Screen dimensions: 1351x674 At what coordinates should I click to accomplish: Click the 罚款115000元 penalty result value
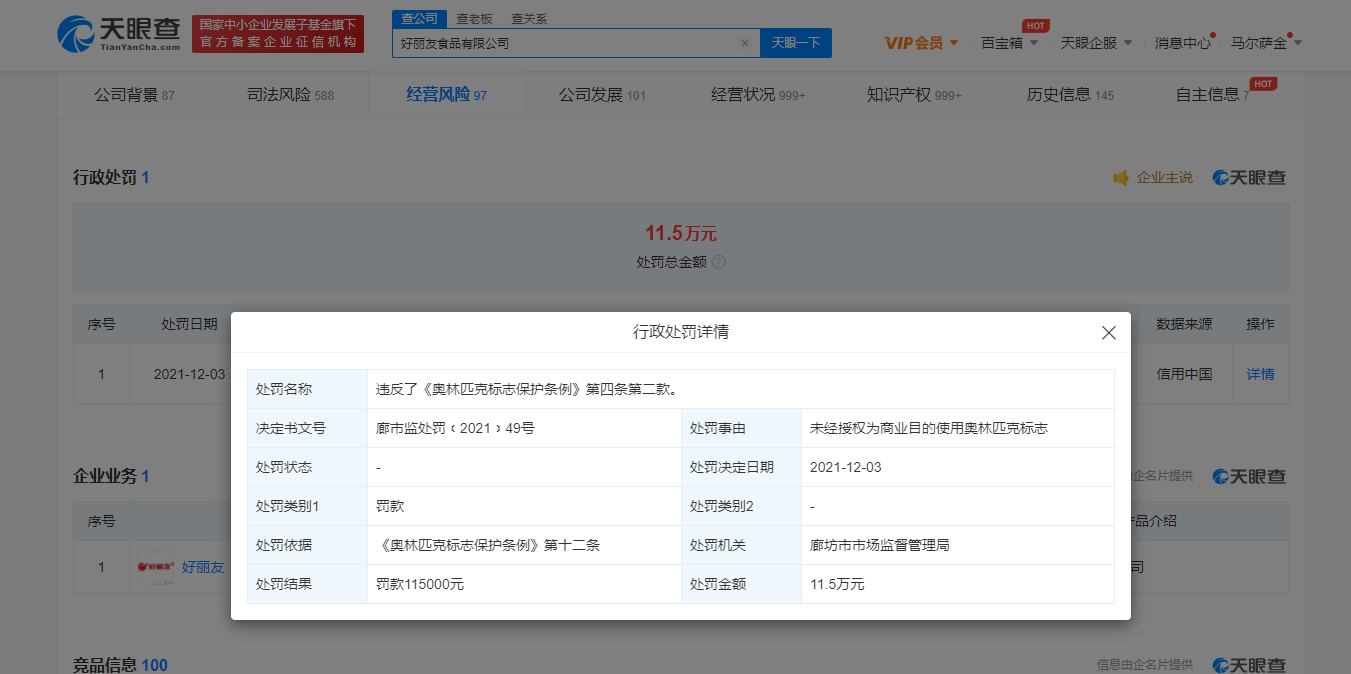[420, 584]
